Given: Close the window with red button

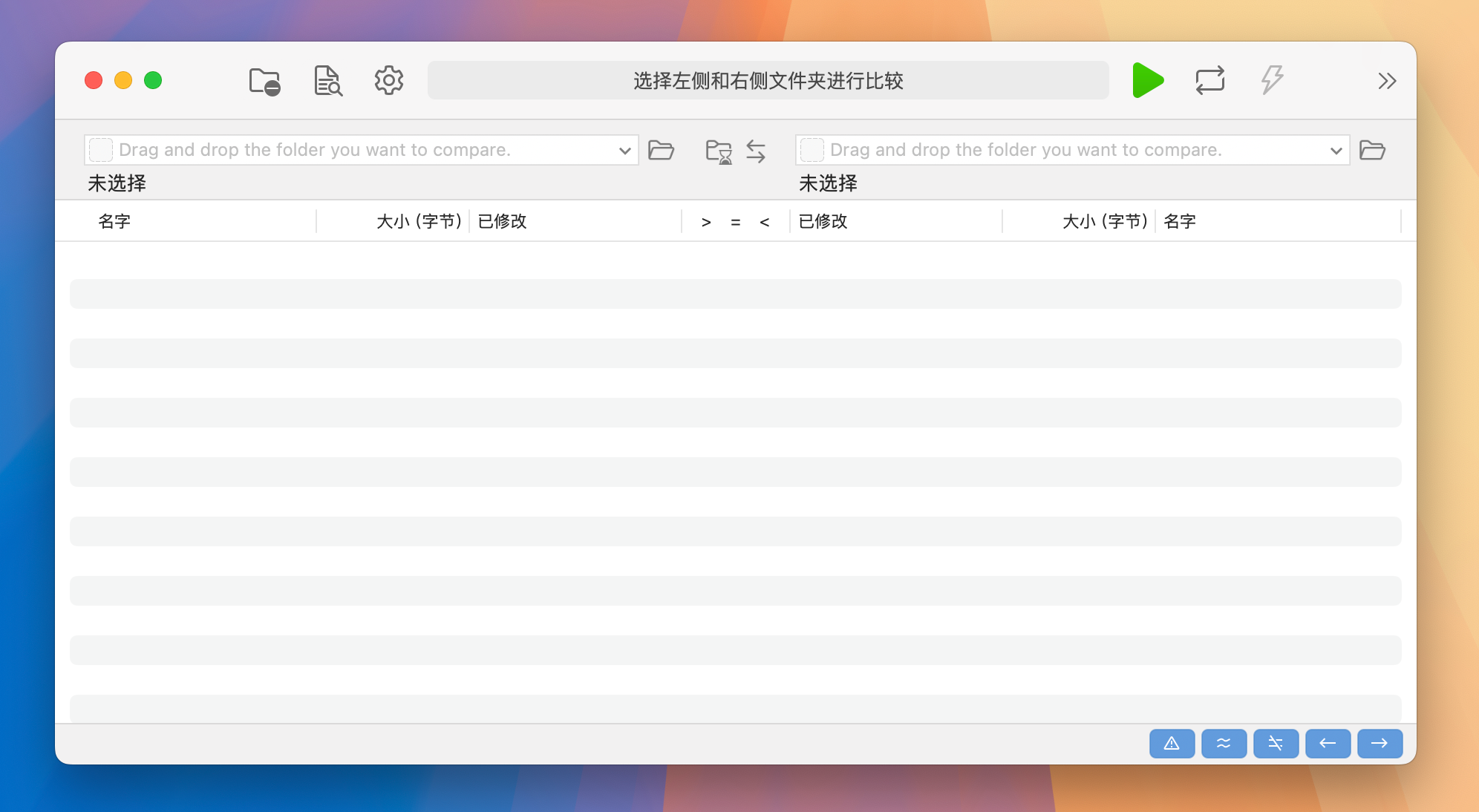Looking at the screenshot, I should click(94, 80).
